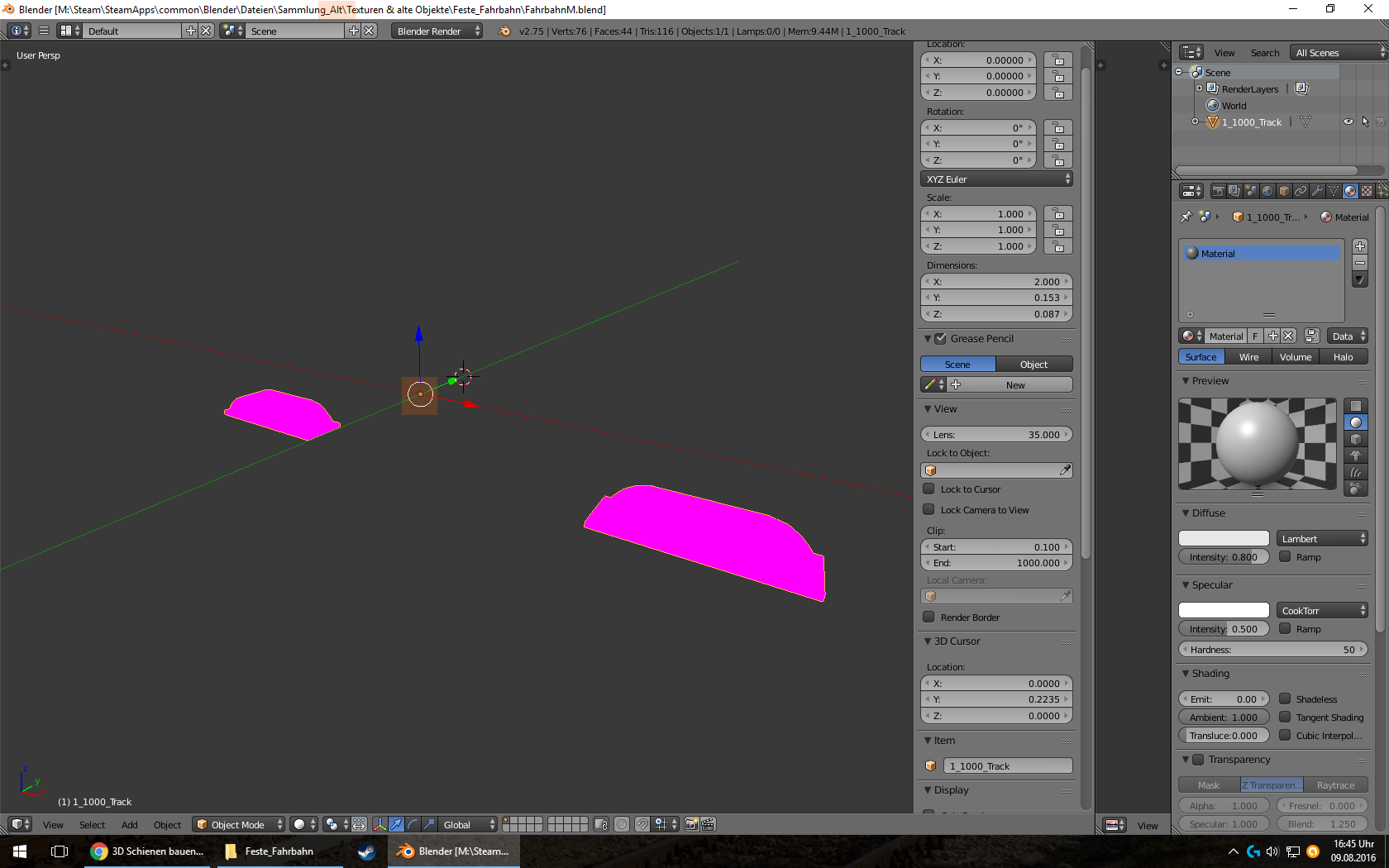This screenshot has width=1389, height=868.
Task: Set material preview to large sphere with sky
Action: coord(1356,489)
